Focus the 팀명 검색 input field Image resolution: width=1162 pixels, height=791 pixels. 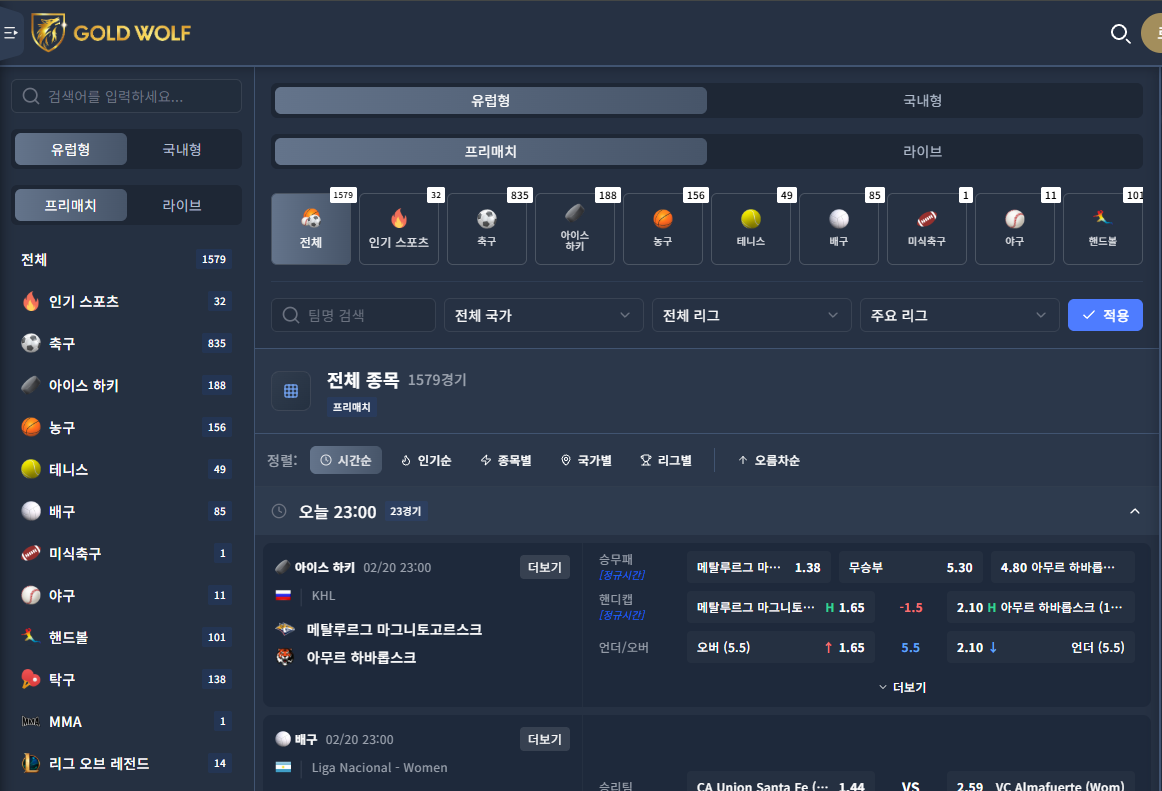(x=353, y=315)
